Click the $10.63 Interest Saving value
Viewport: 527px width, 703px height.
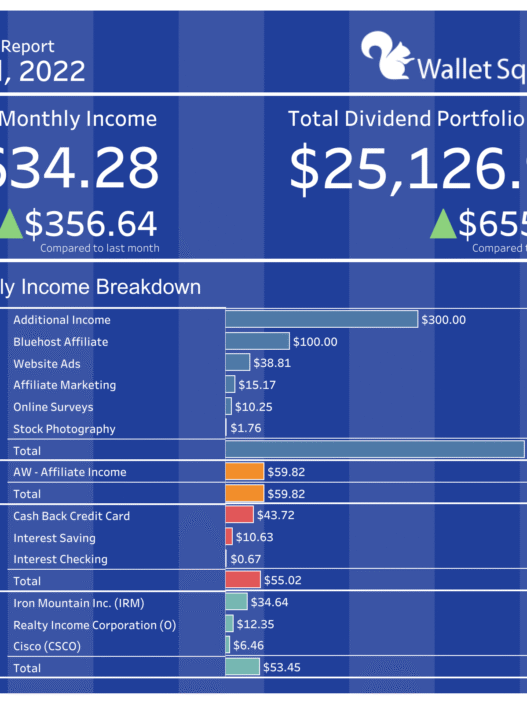(254, 537)
